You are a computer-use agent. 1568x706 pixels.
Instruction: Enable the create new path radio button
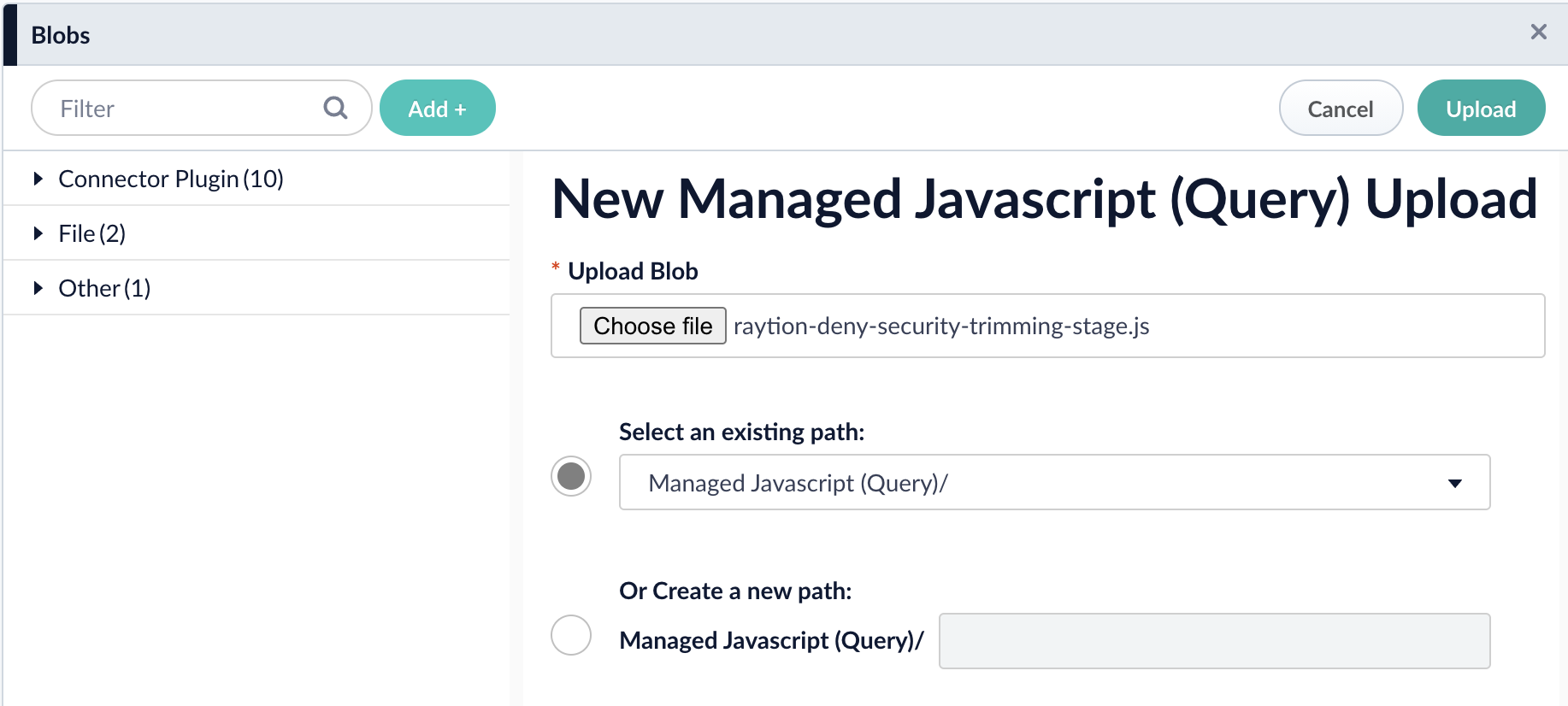(x=571, y=635)
